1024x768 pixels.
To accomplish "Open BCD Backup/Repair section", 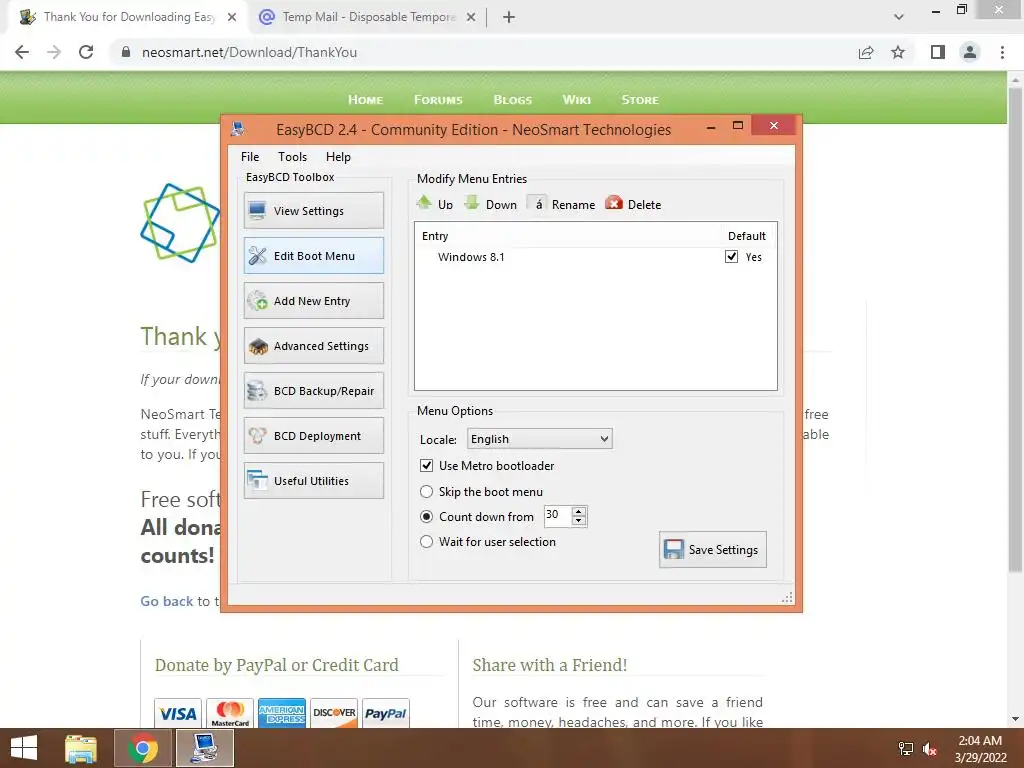I will pyautogui.click(x=313, y=391).
